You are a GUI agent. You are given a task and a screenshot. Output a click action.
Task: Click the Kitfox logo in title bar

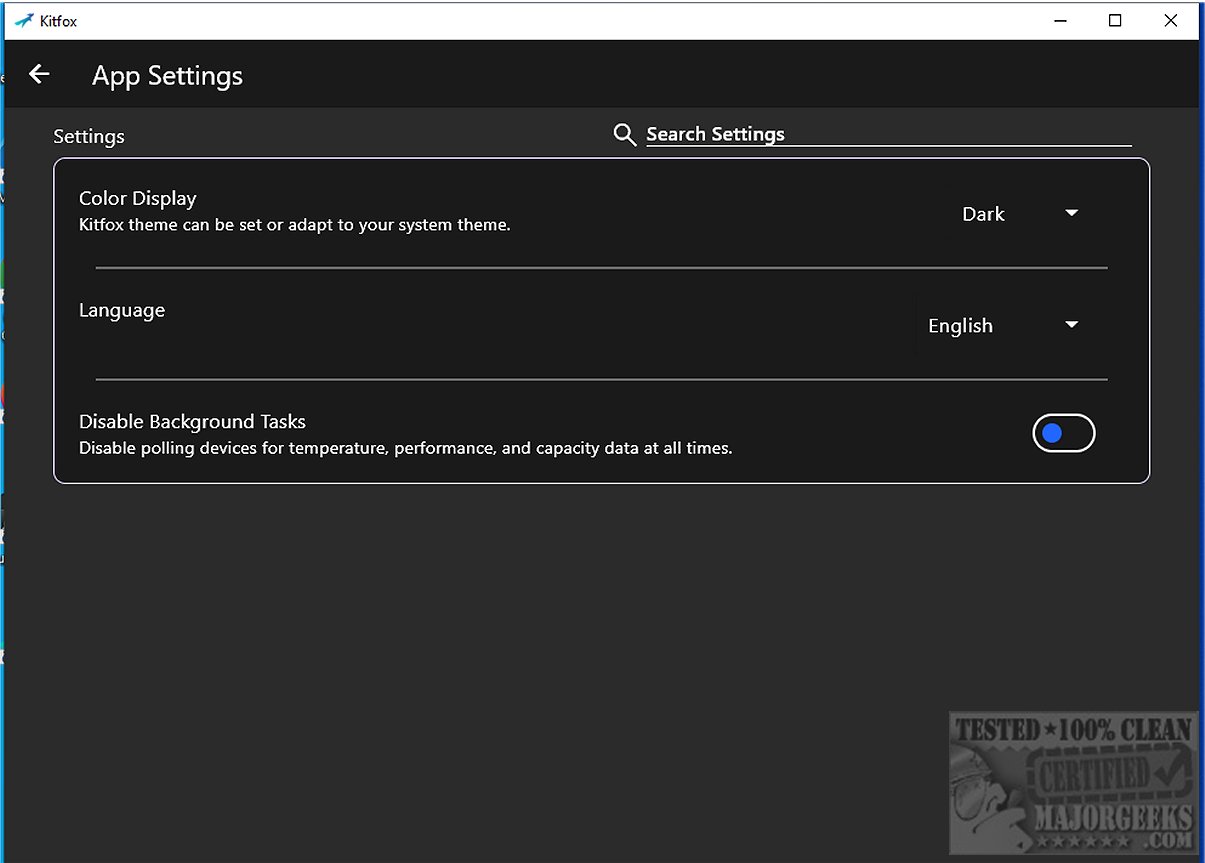point(24,20)
